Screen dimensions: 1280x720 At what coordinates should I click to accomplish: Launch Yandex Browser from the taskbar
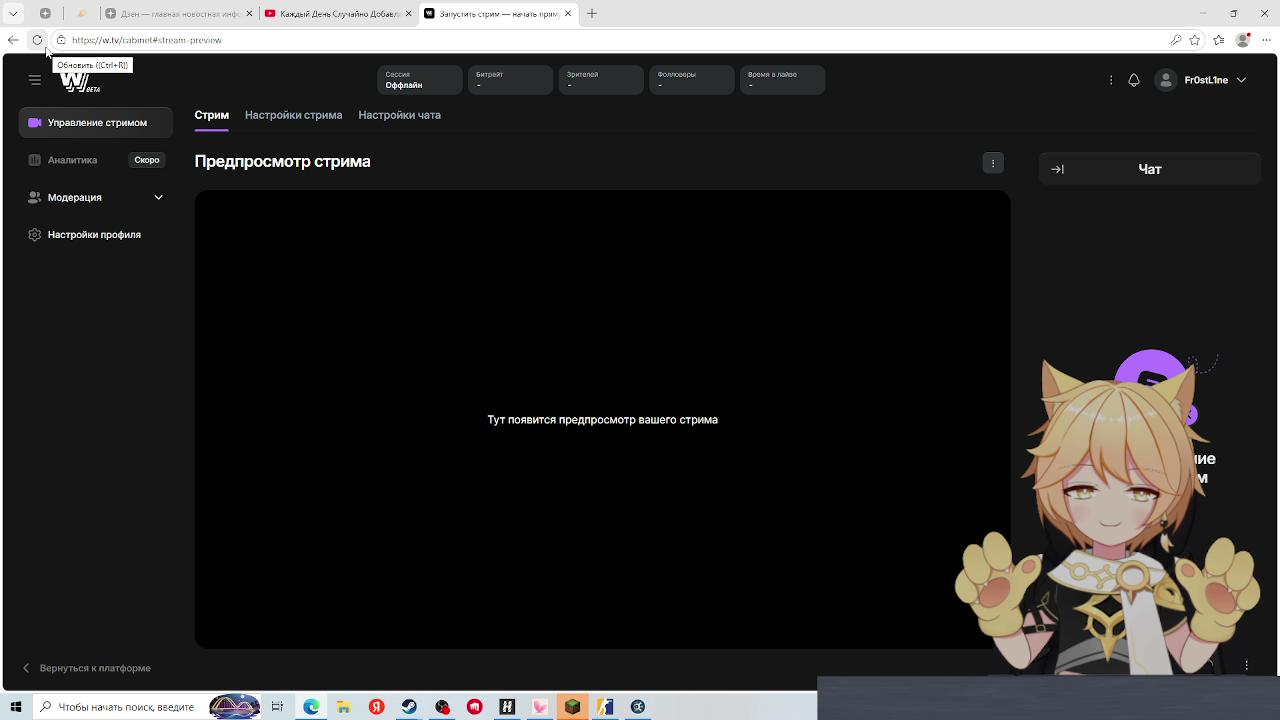376,707
